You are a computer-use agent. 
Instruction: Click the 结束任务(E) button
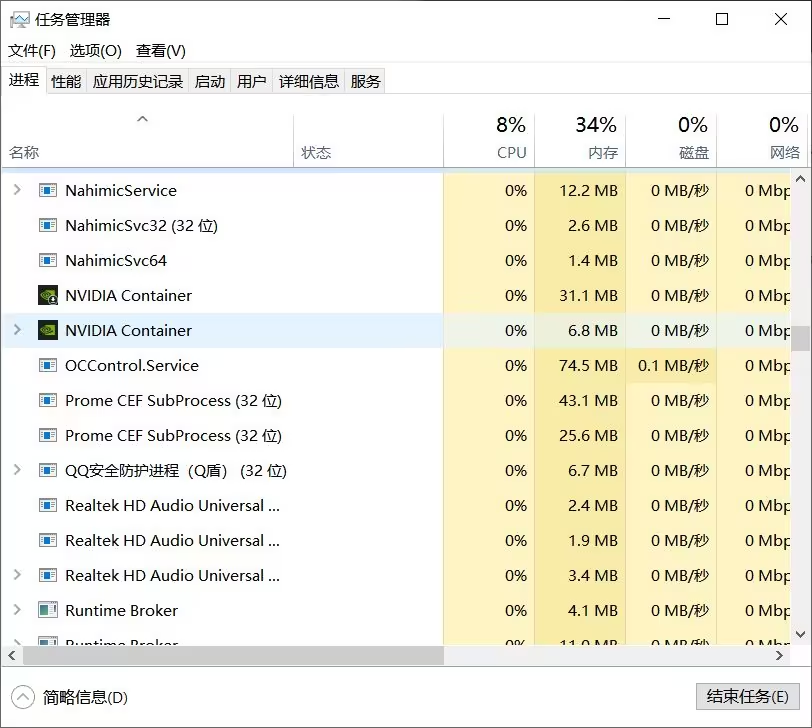click(x=747, y=696)
